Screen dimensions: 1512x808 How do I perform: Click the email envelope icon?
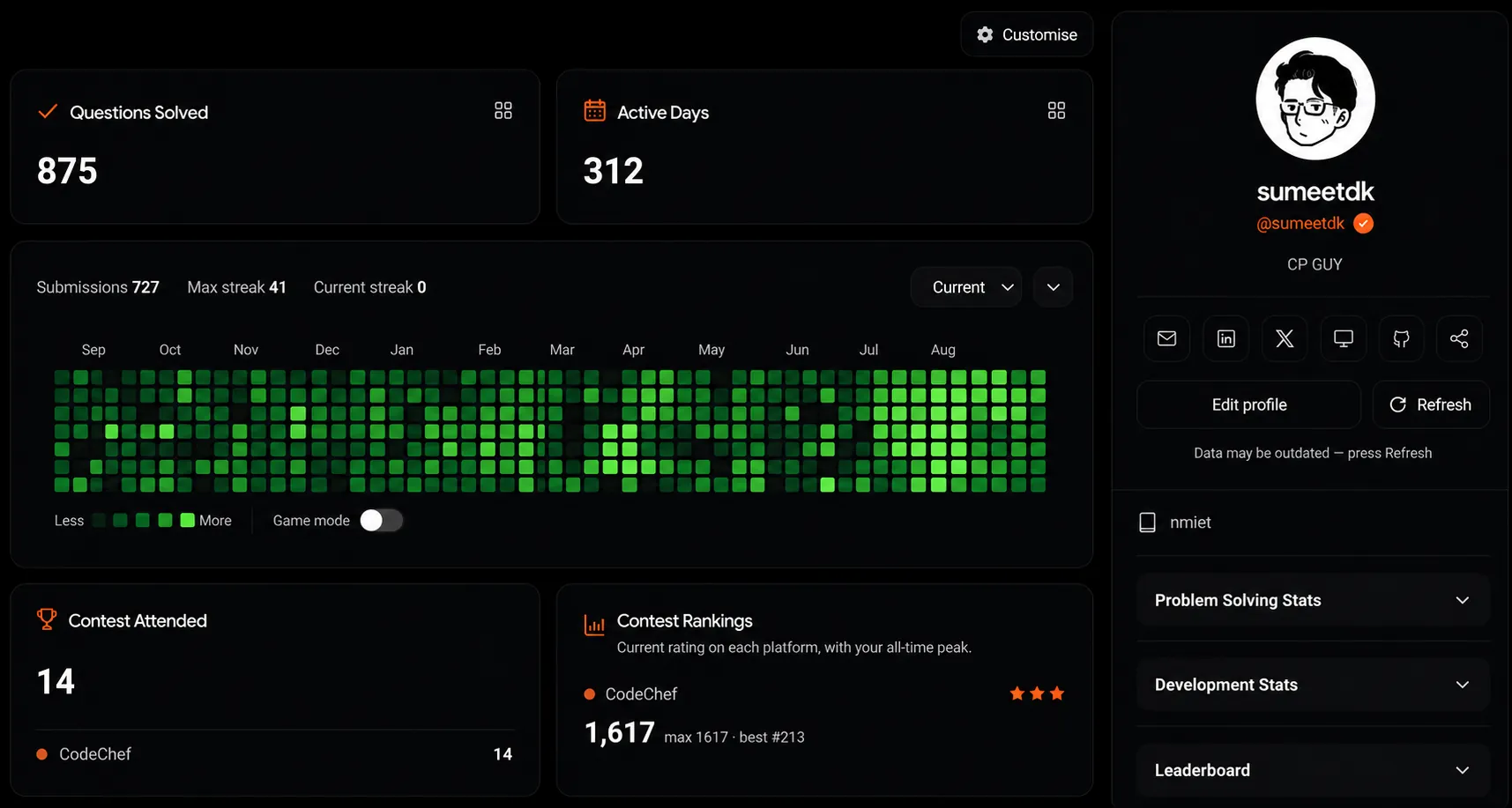(x=1166, y=338)
